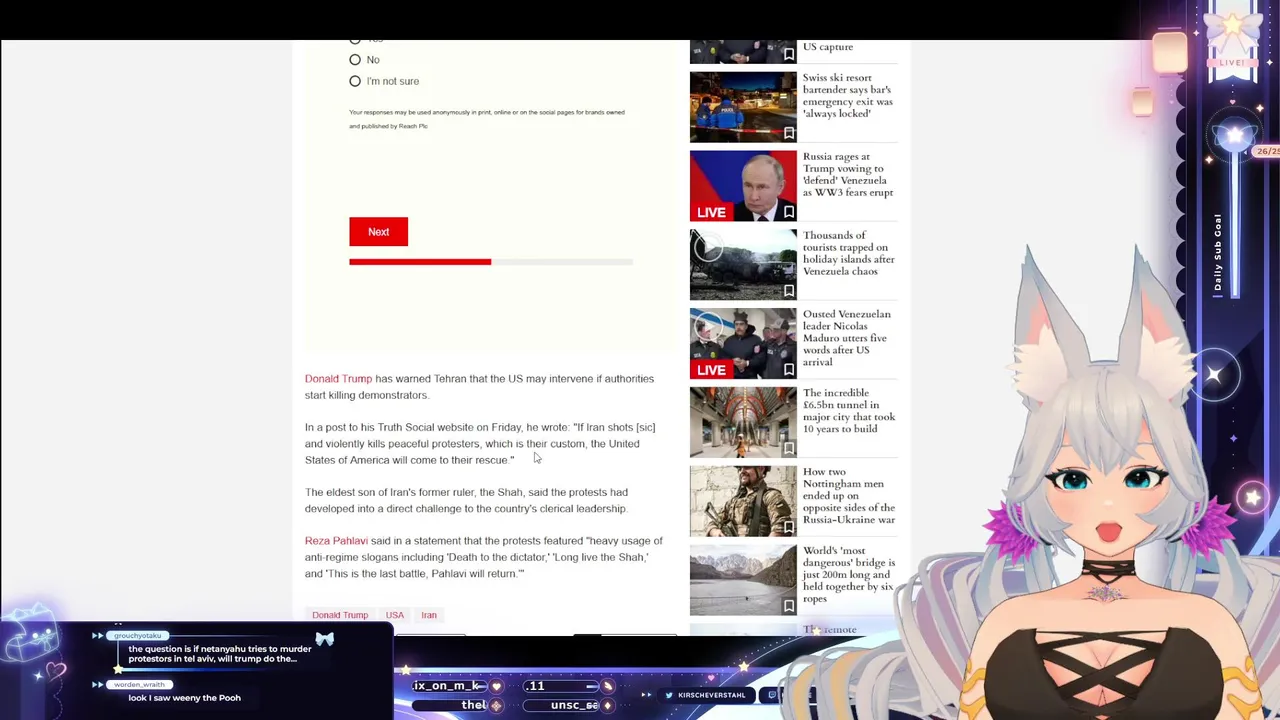
Task: Bookmark the Swiss ski resort story
Action: tap(789, 133)
